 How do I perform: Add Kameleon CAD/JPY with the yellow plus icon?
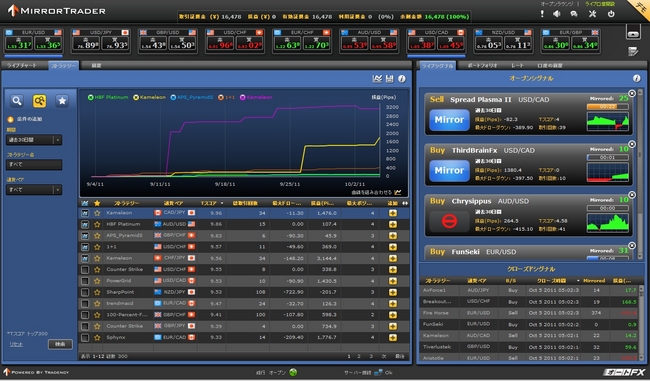tap(393, 213)
